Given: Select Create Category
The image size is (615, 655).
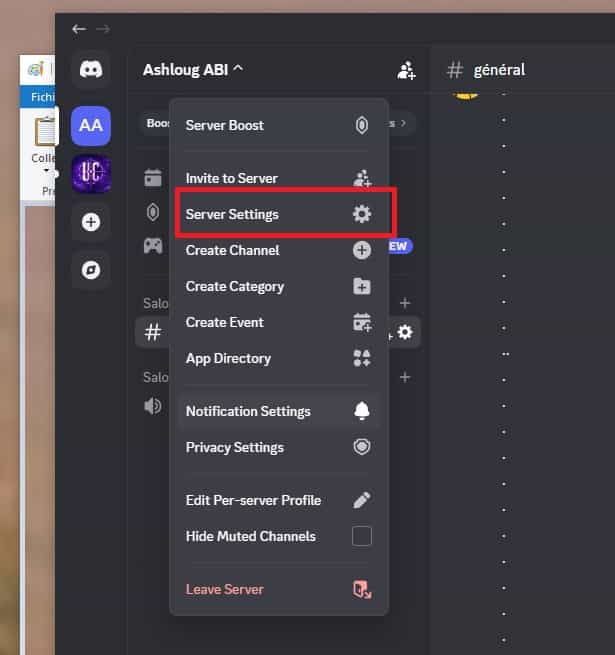Looking at the screenshot, I should pos(279,287).
